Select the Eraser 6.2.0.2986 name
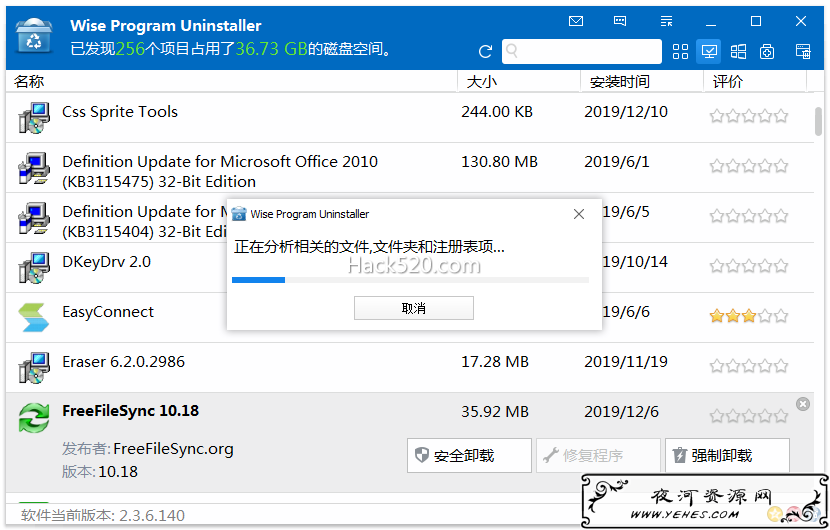 pyautogui.click(x=123, y=362)
